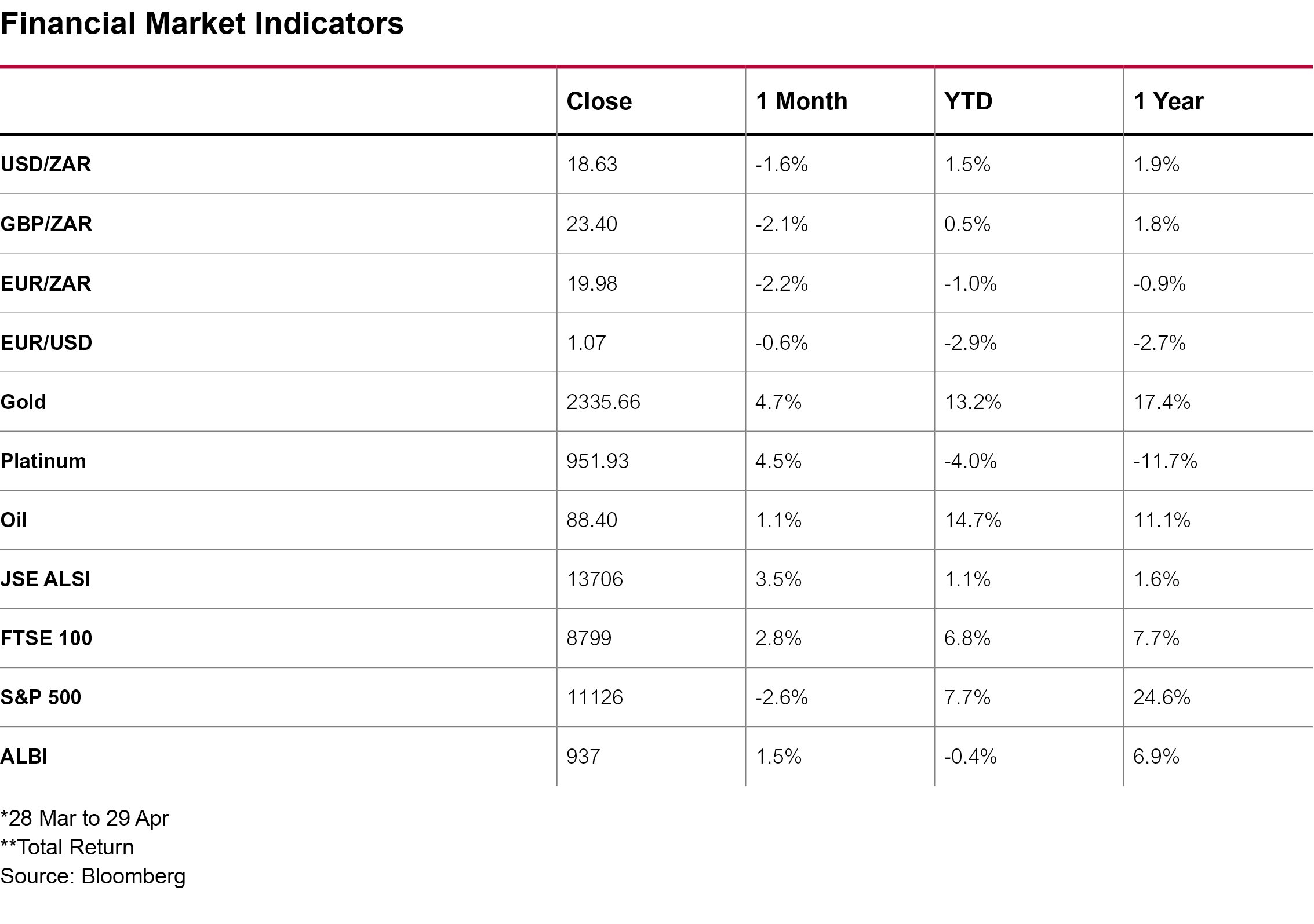Select S&P 500 1 Year value 24.6%
The image size is (1314, 924).
(1162, 697)
